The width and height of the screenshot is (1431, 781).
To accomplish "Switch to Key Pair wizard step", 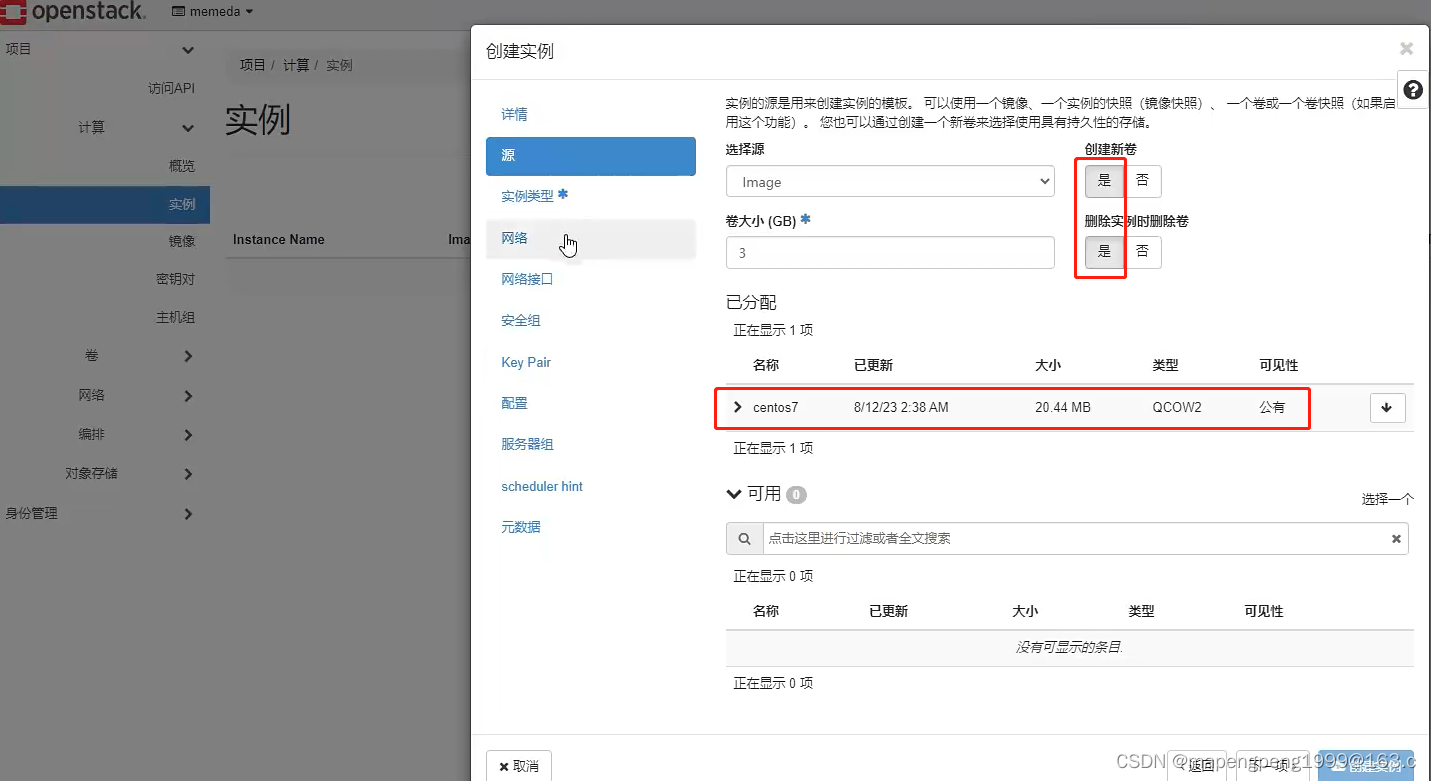I will point(591,362).
